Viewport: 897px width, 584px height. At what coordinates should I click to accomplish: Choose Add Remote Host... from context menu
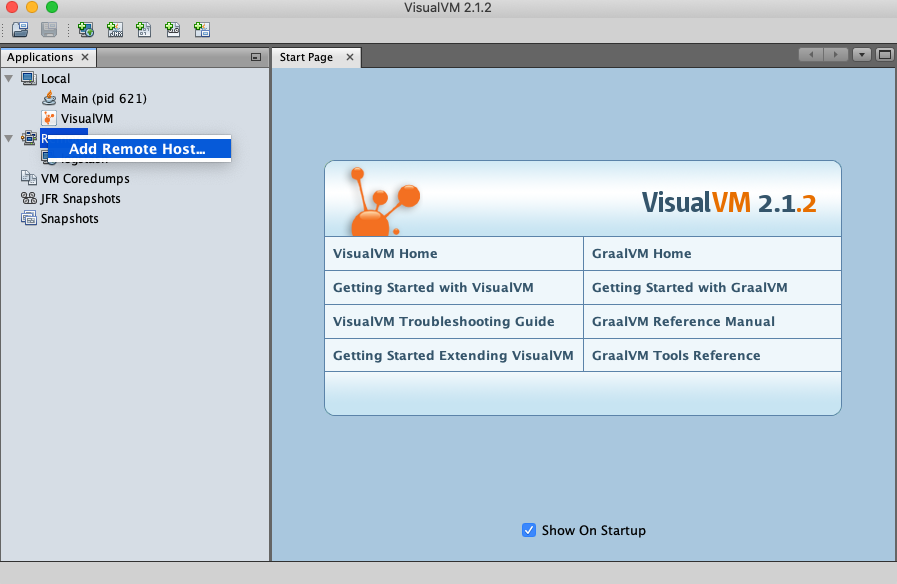pos(139,149)
